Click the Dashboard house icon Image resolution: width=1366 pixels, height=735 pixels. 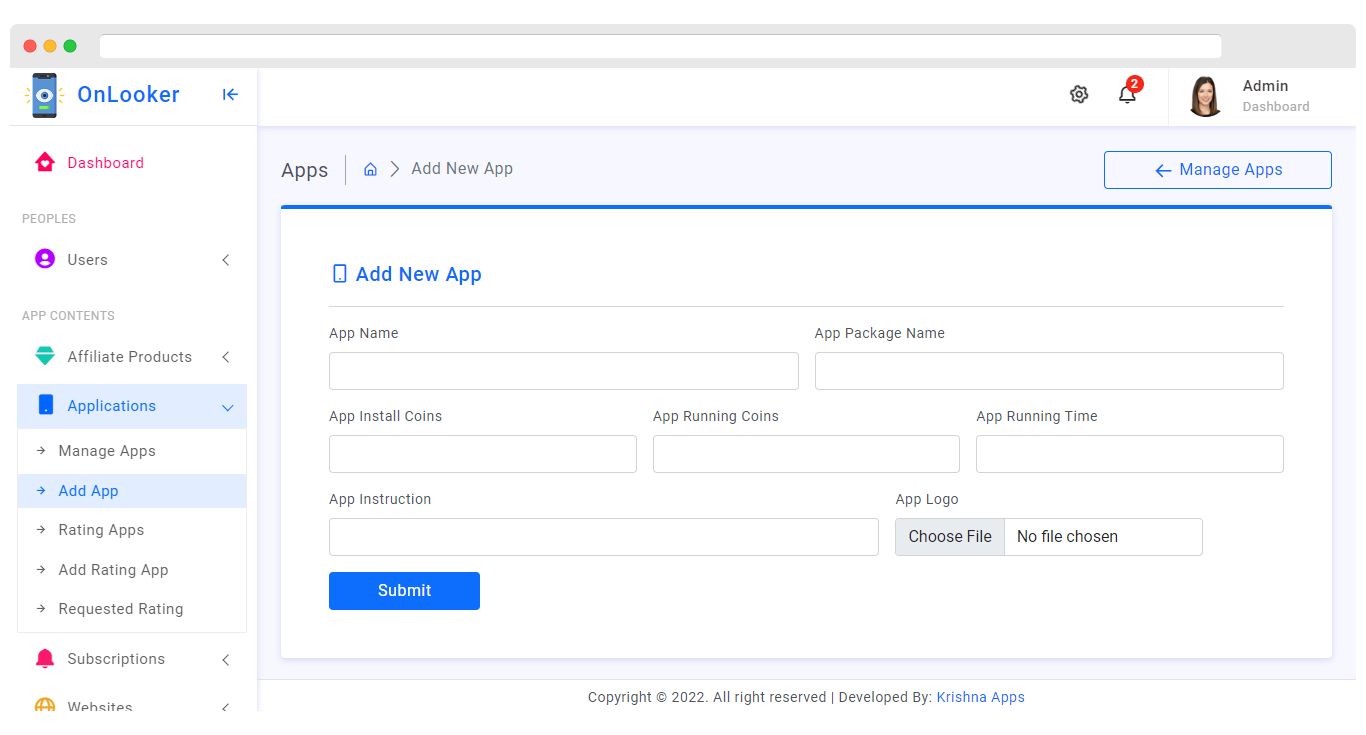[45, 162]
